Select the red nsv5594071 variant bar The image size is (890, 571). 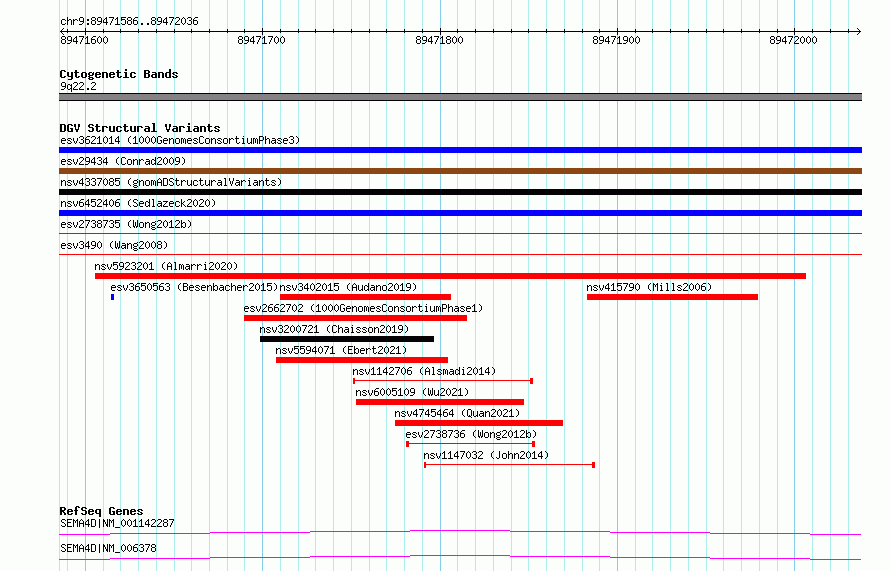click(362, 360)
